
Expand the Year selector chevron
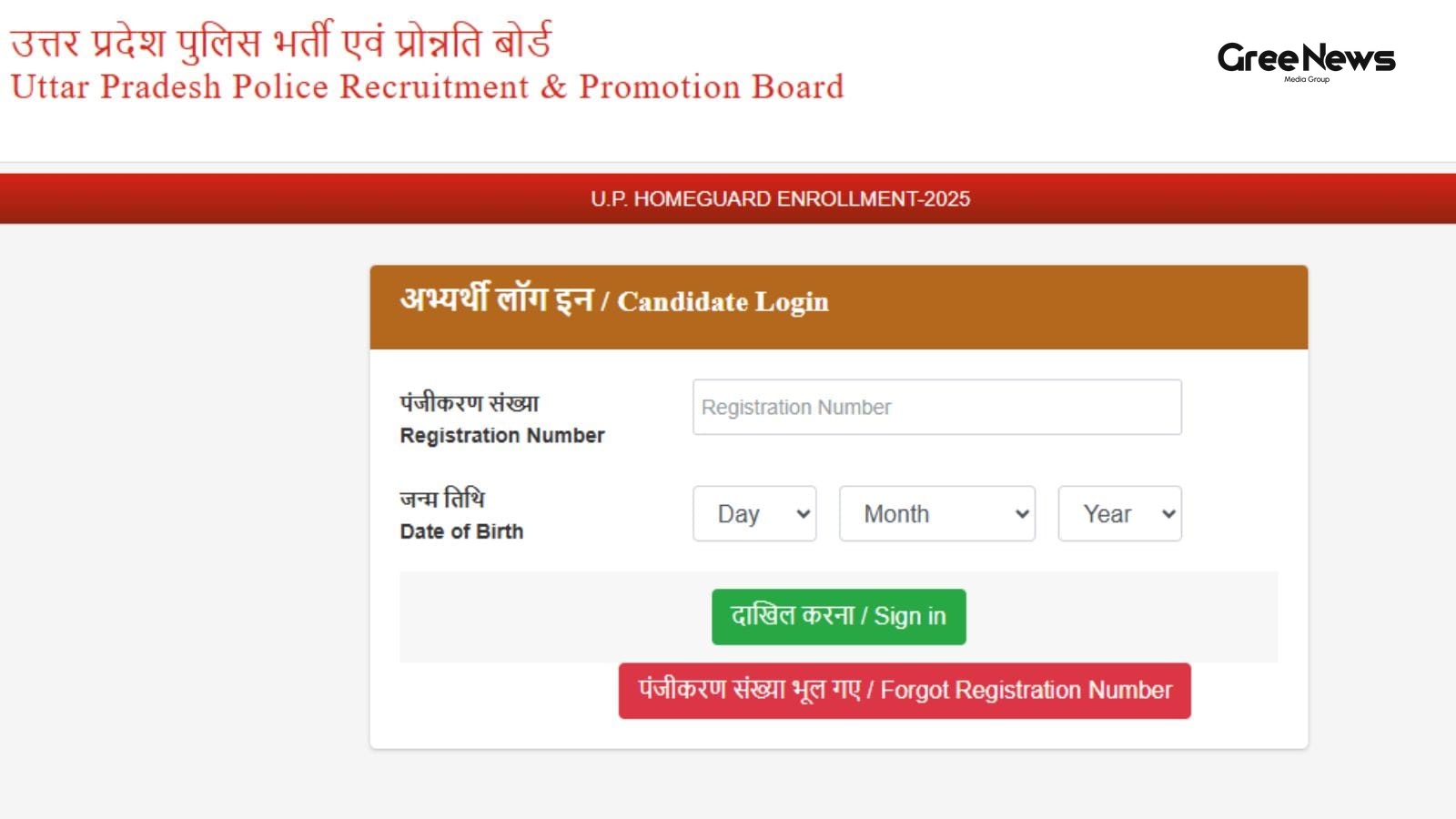coord(1169,513)
